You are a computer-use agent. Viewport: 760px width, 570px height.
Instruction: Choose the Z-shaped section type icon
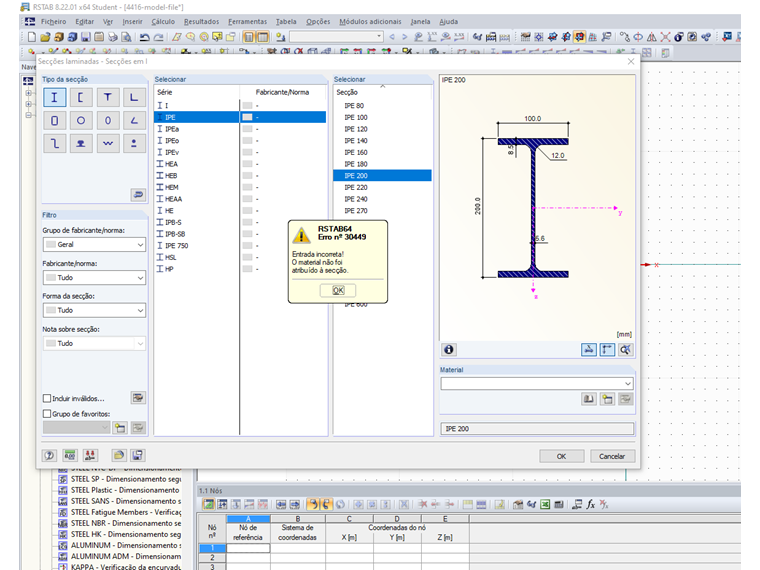pyautogui.click(x=55, y=143)
